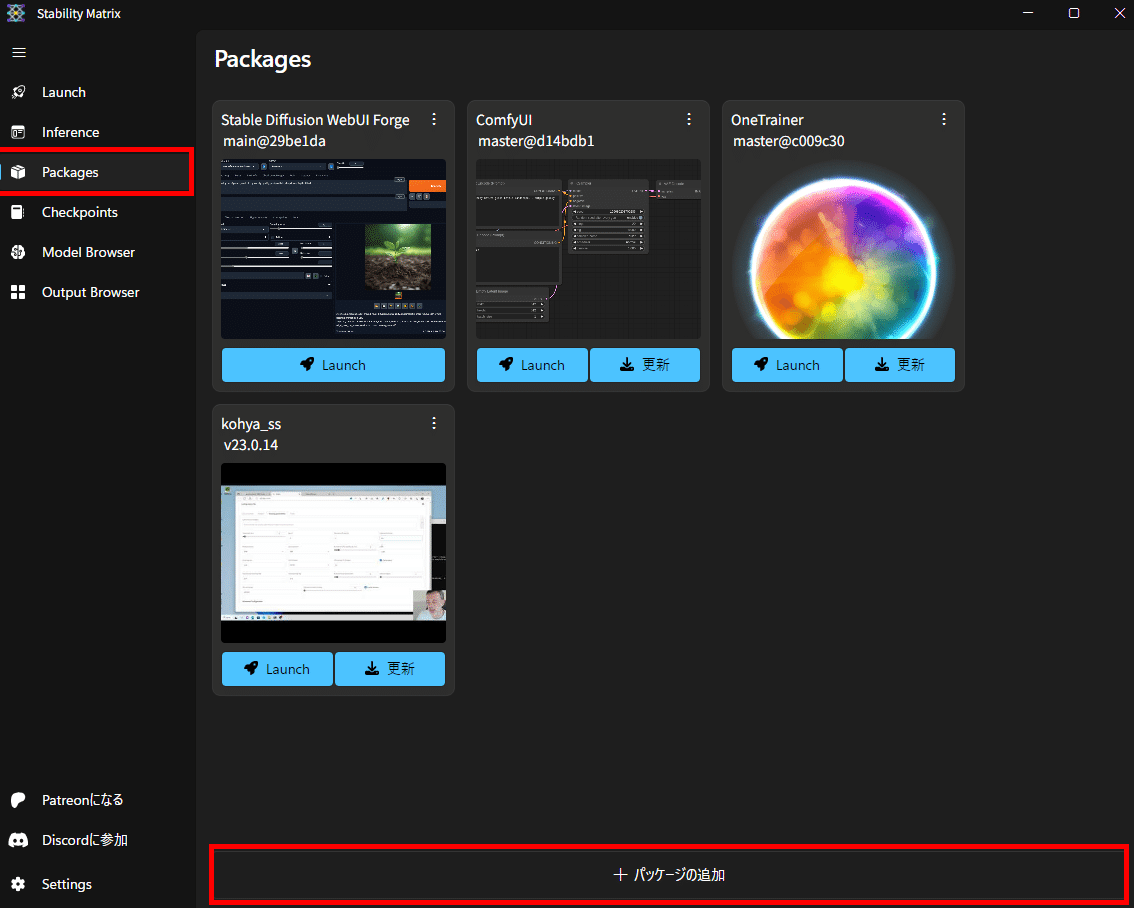
Task: Click the Patreon icon
Action: (x=18, y=800)
